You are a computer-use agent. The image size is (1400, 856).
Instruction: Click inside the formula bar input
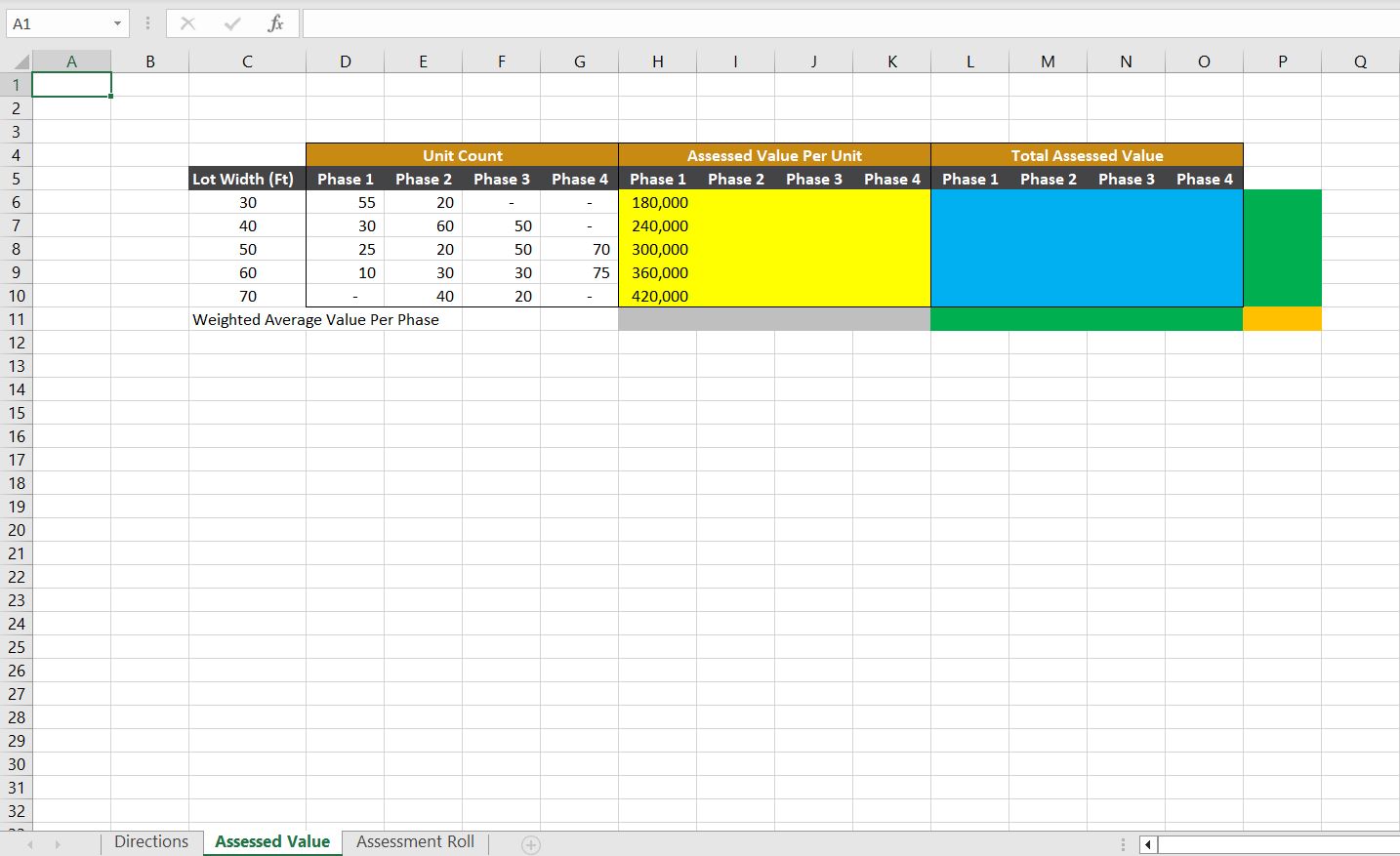click(850, 23)
